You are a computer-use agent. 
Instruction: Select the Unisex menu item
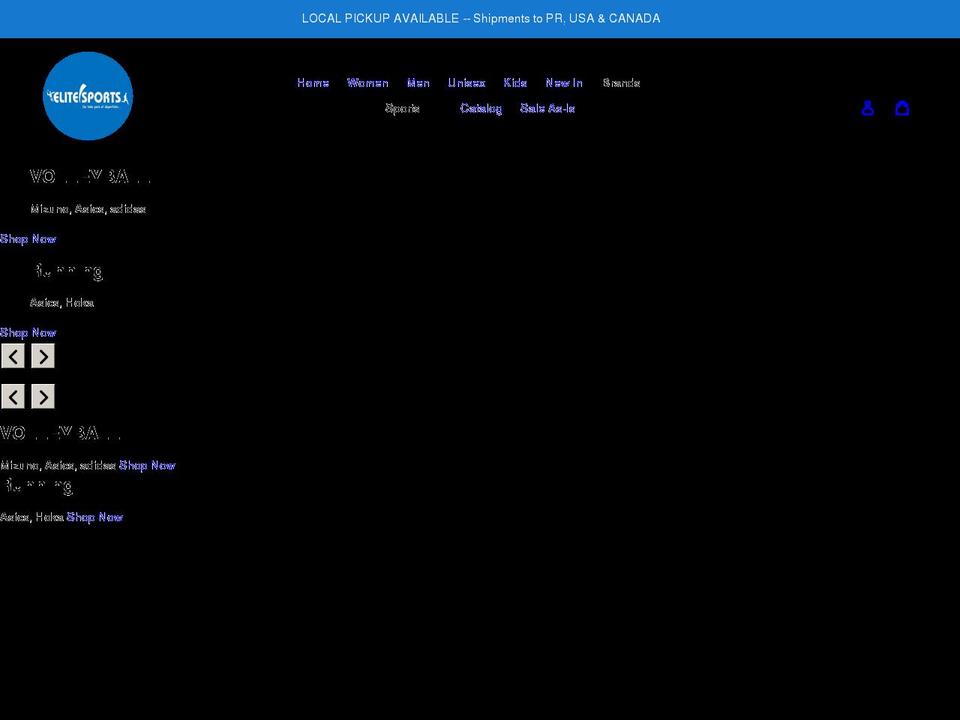(x=467, y=83)
